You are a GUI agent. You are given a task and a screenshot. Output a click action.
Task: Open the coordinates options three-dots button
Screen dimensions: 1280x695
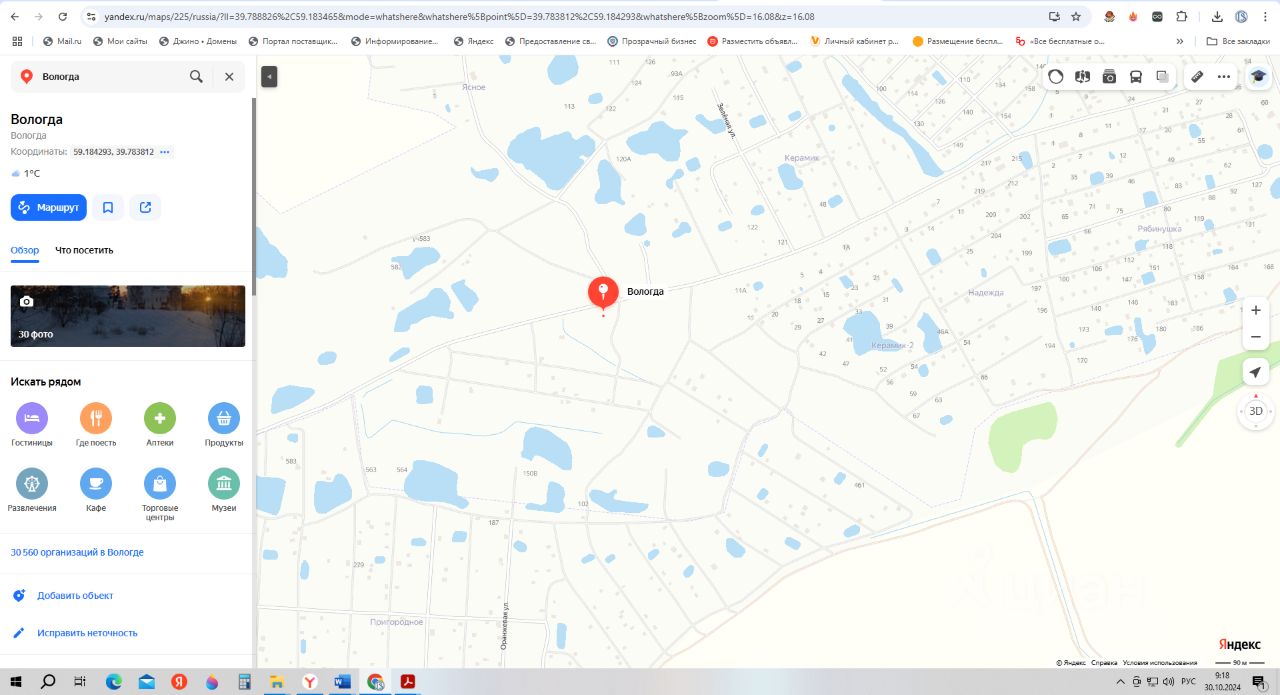pos(165,152)
